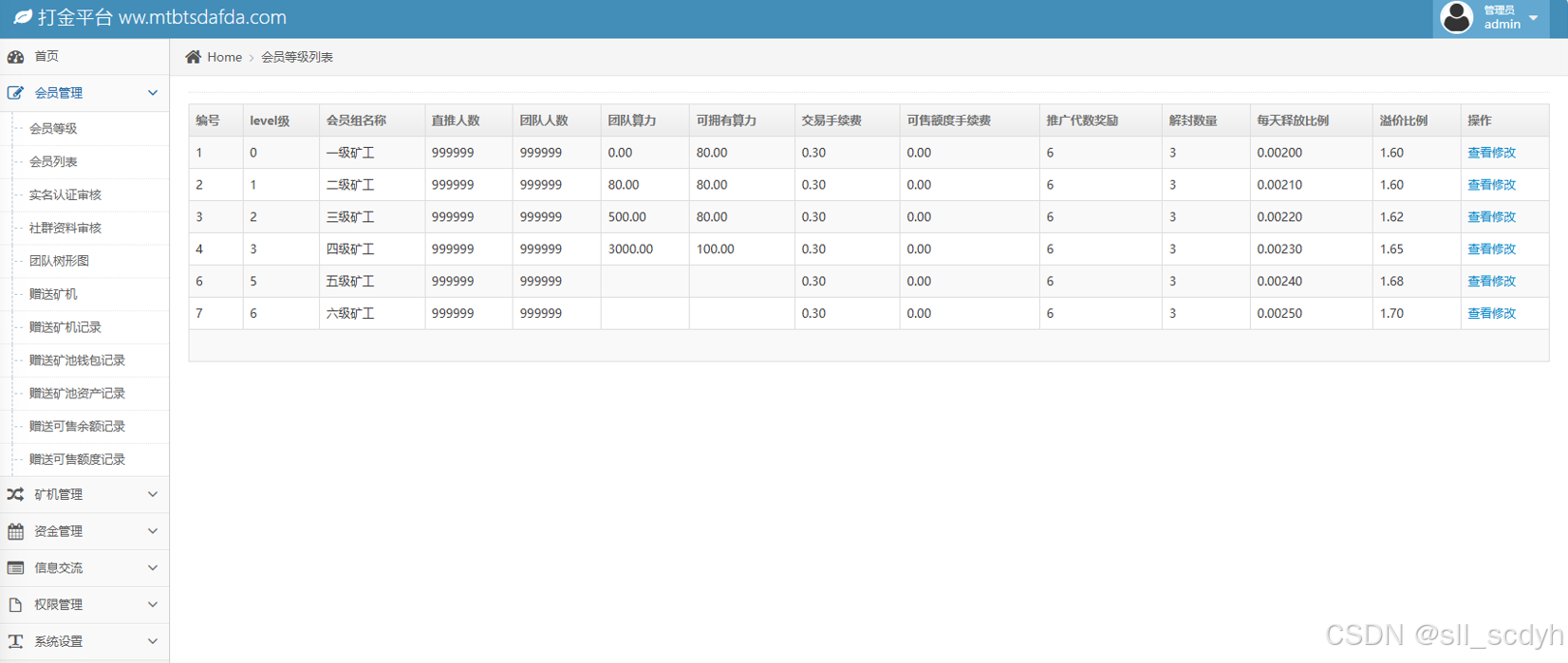
Task: Open 会员列表 in sidebar
Action: pos(53,161)
